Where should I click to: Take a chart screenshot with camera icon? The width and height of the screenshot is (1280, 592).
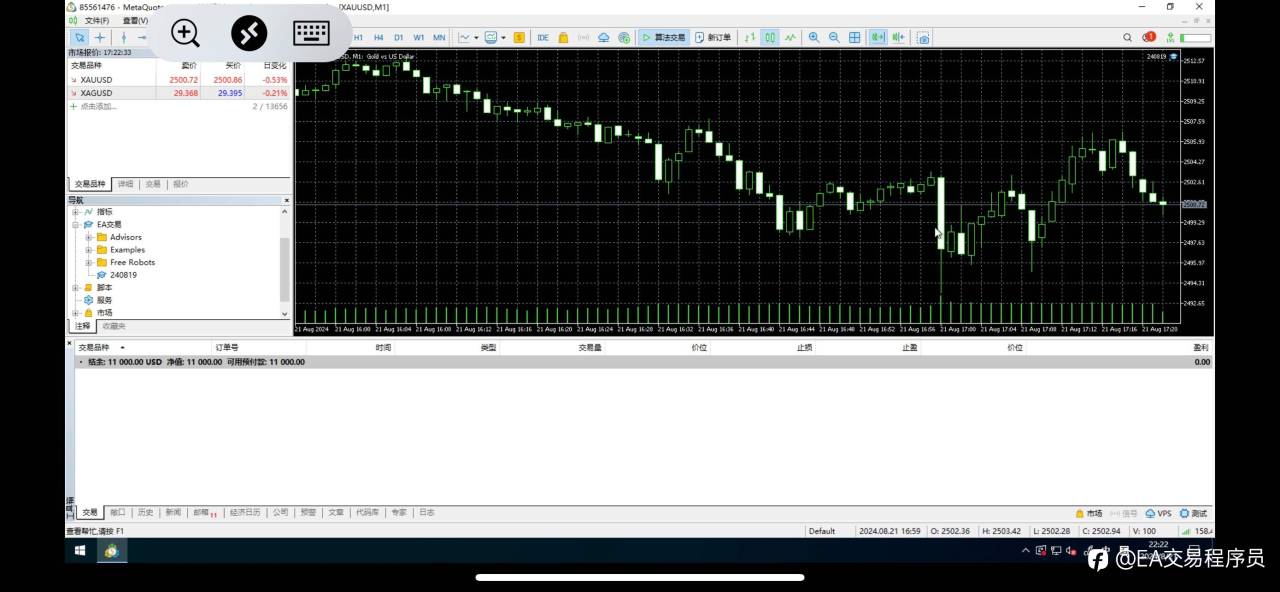point(923,37)
